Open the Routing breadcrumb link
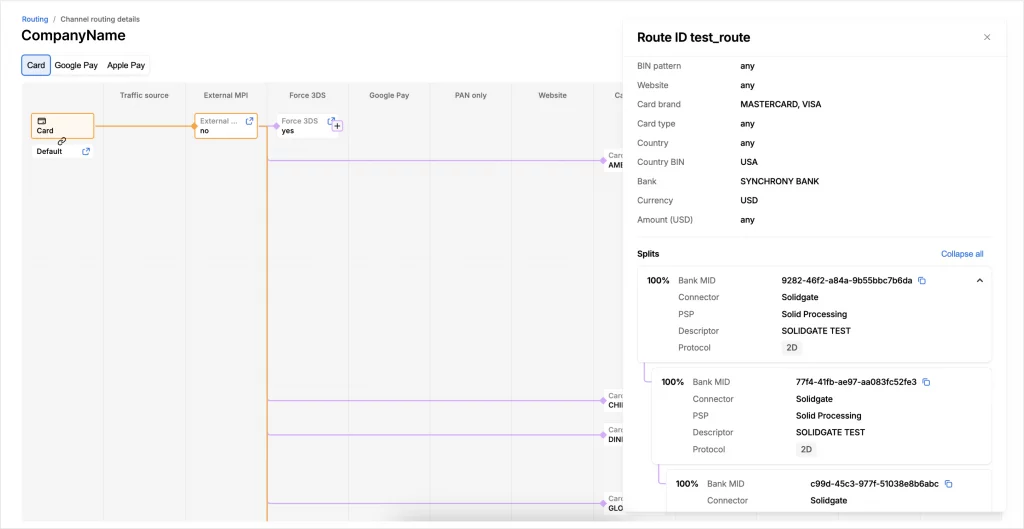This screenshot has height=529, width=1024. point(35,19)
